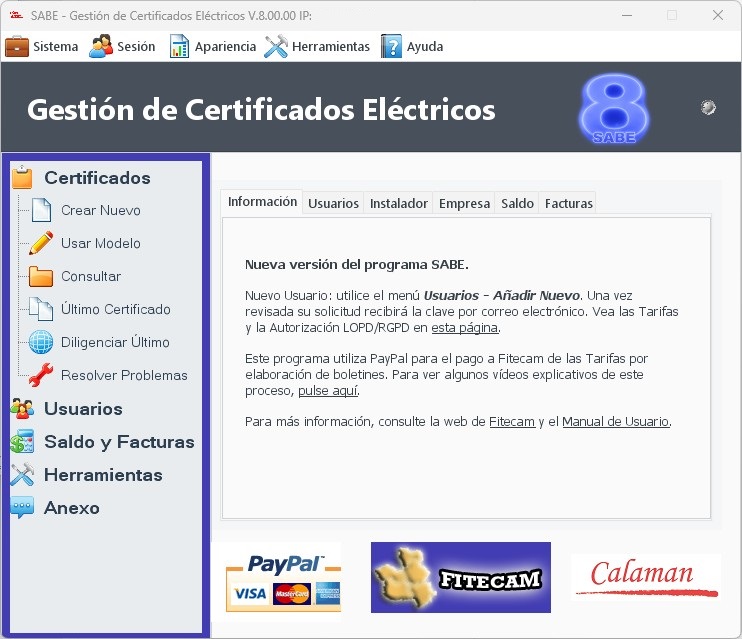Click the Resolver Problemas red wrench icon
The width and height of the screenshot is (742, 639).
(41, 375)
